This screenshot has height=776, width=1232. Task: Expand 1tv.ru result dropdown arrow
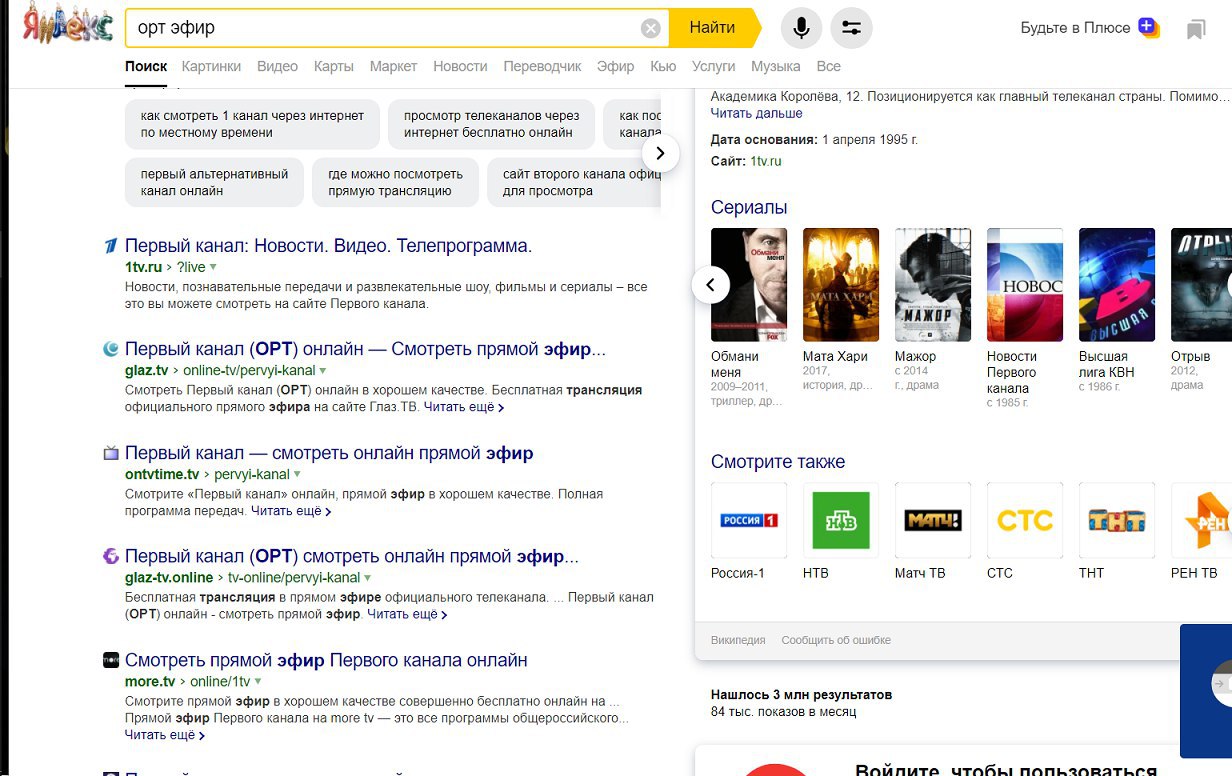pos(213,268)
